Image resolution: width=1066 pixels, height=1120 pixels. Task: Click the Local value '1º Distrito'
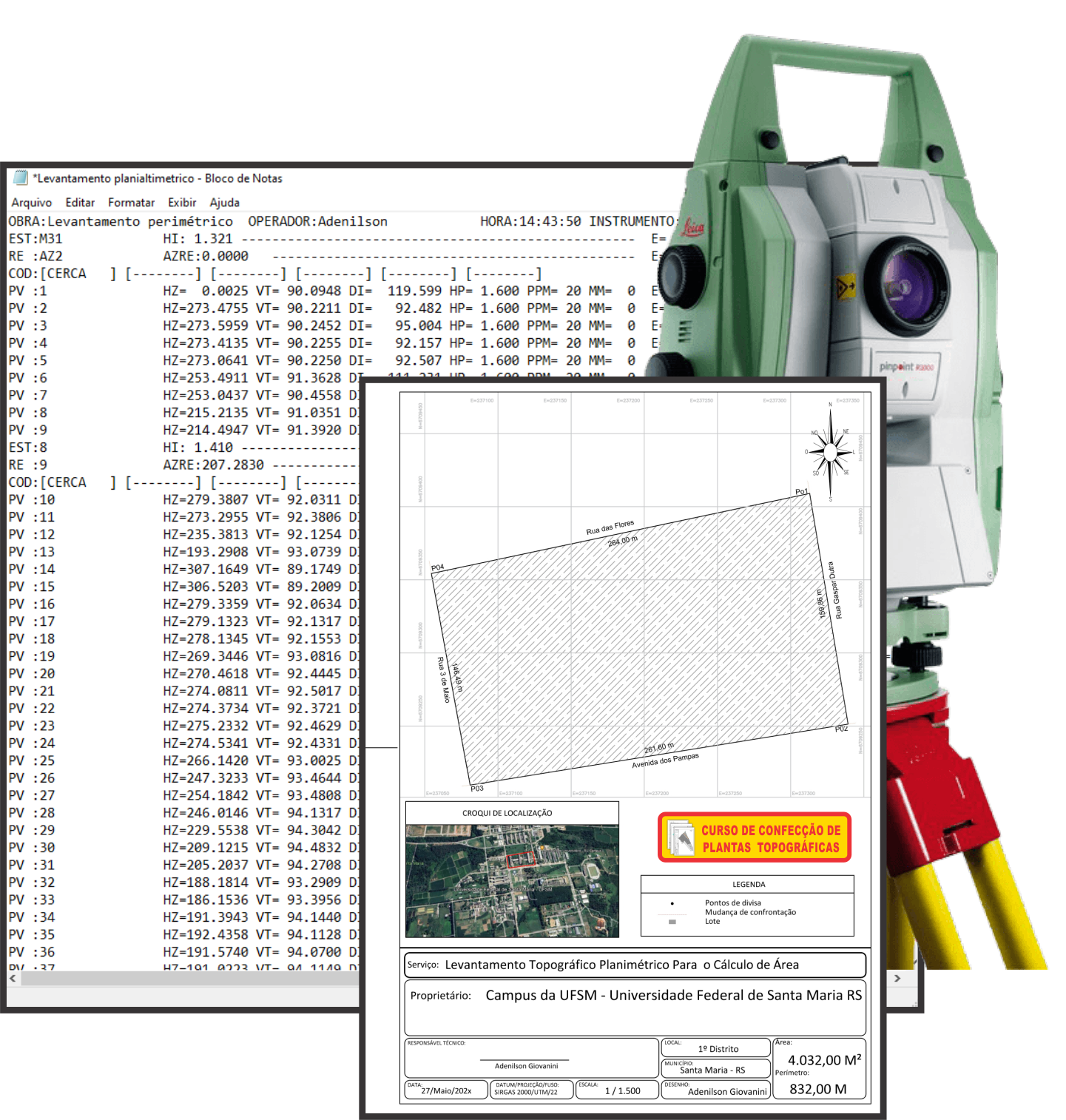click(718, 1049)
